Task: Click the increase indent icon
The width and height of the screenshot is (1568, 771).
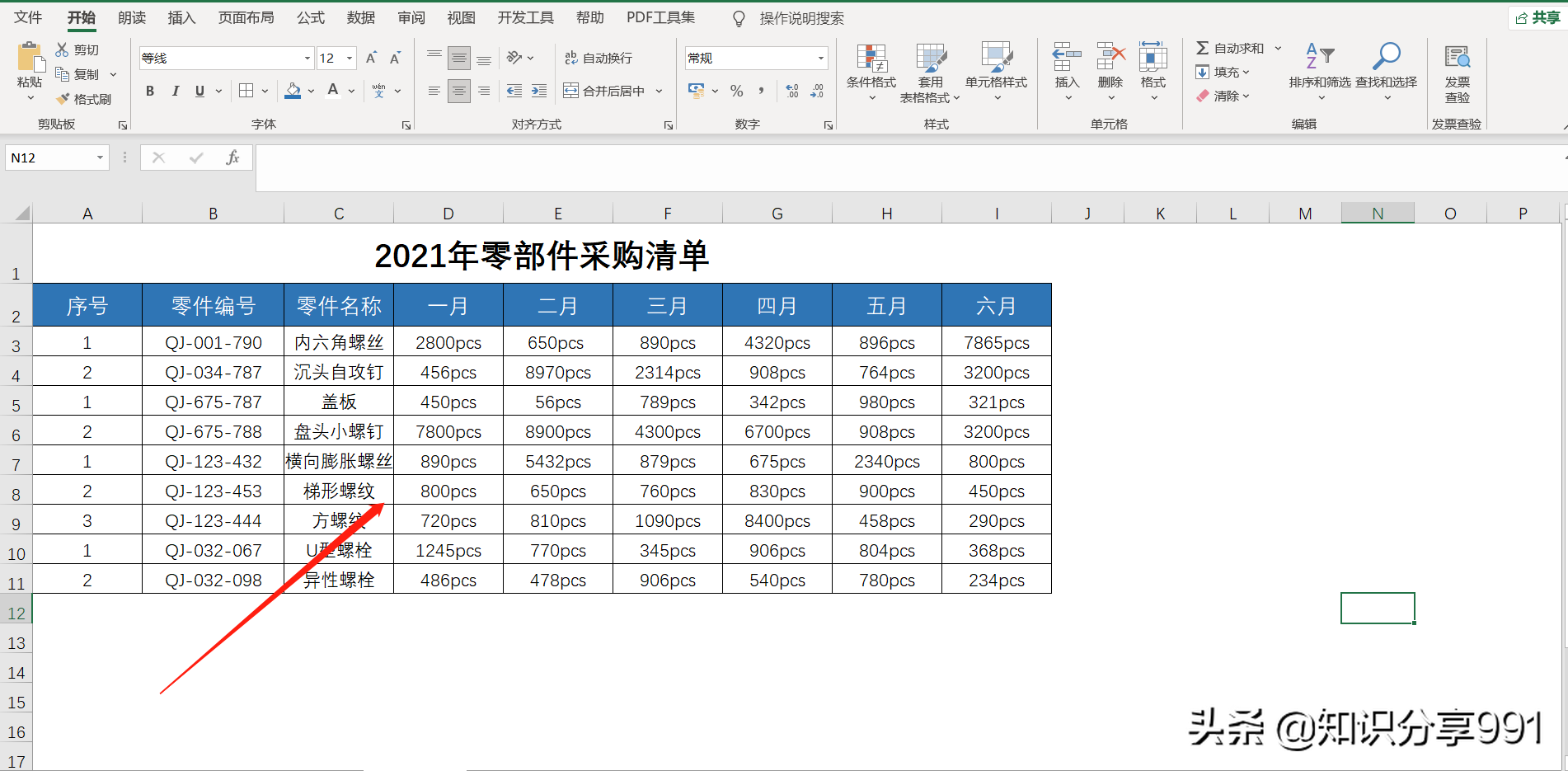Action: pyautogui.click(x=539, y=91)
